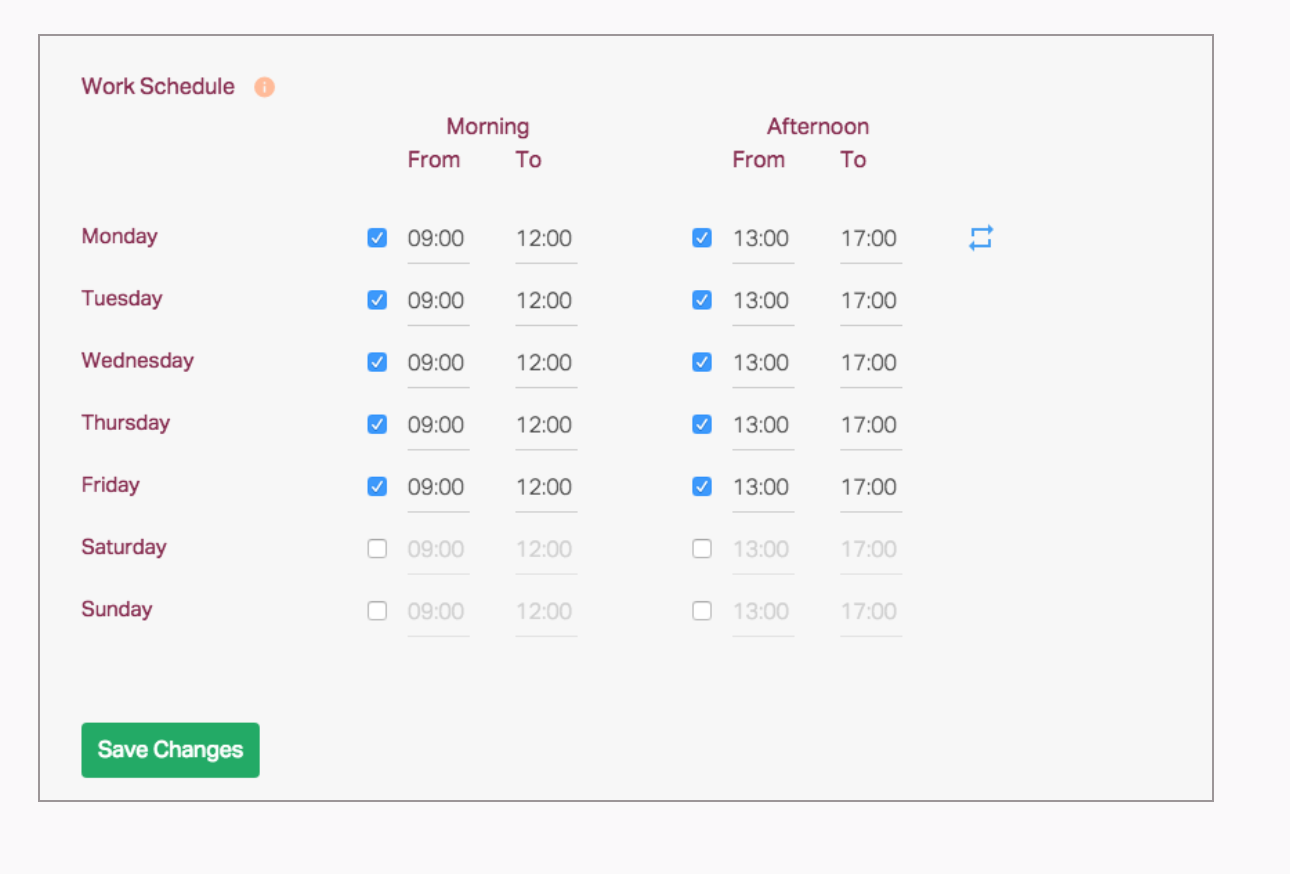Image resolution: width=1290 pixels, height=874 pixels.
Task: Select Tuesday morning To time field
Action: [x=546, y=301]
